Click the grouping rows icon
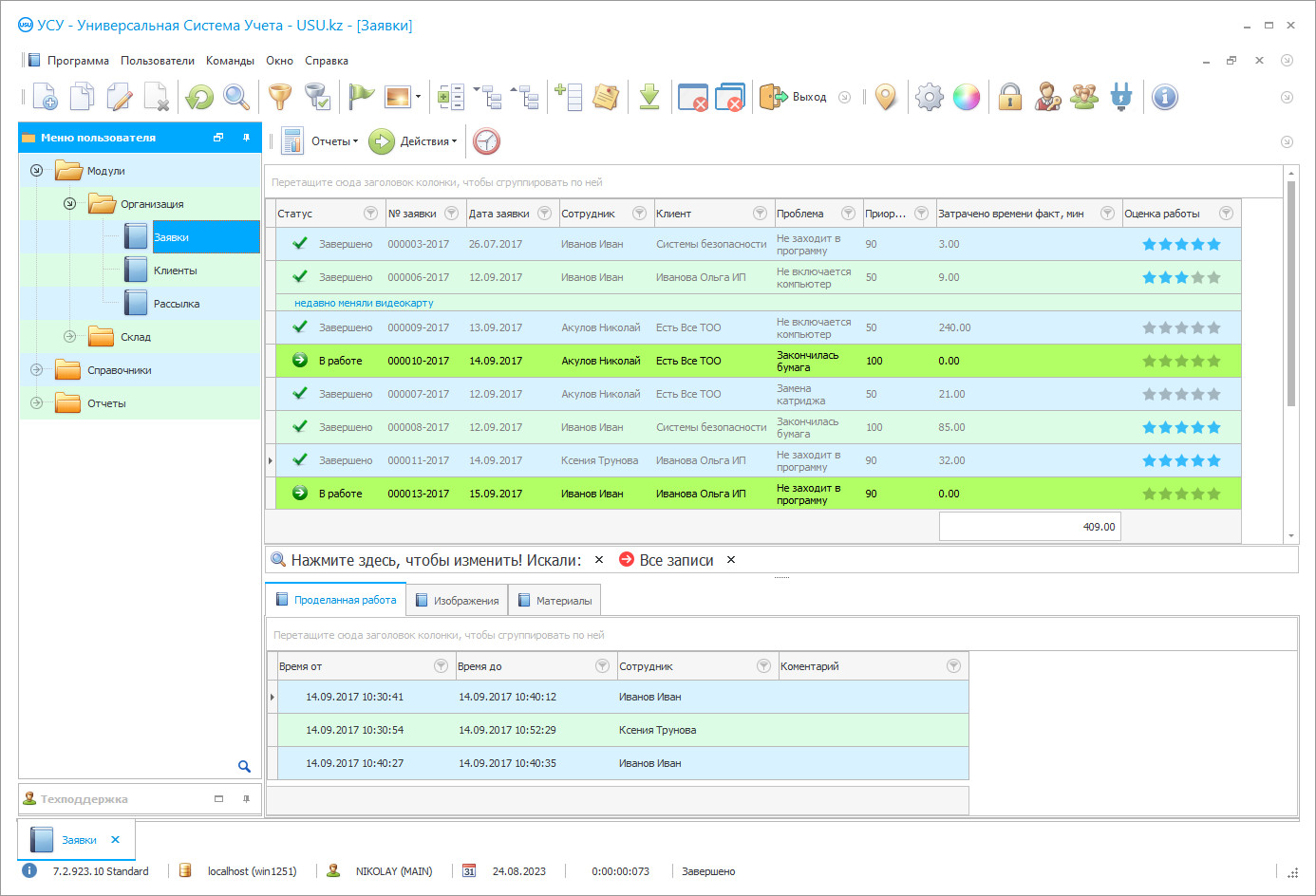The width and height of the screenshot is (1316, 896). pos(450,97)
